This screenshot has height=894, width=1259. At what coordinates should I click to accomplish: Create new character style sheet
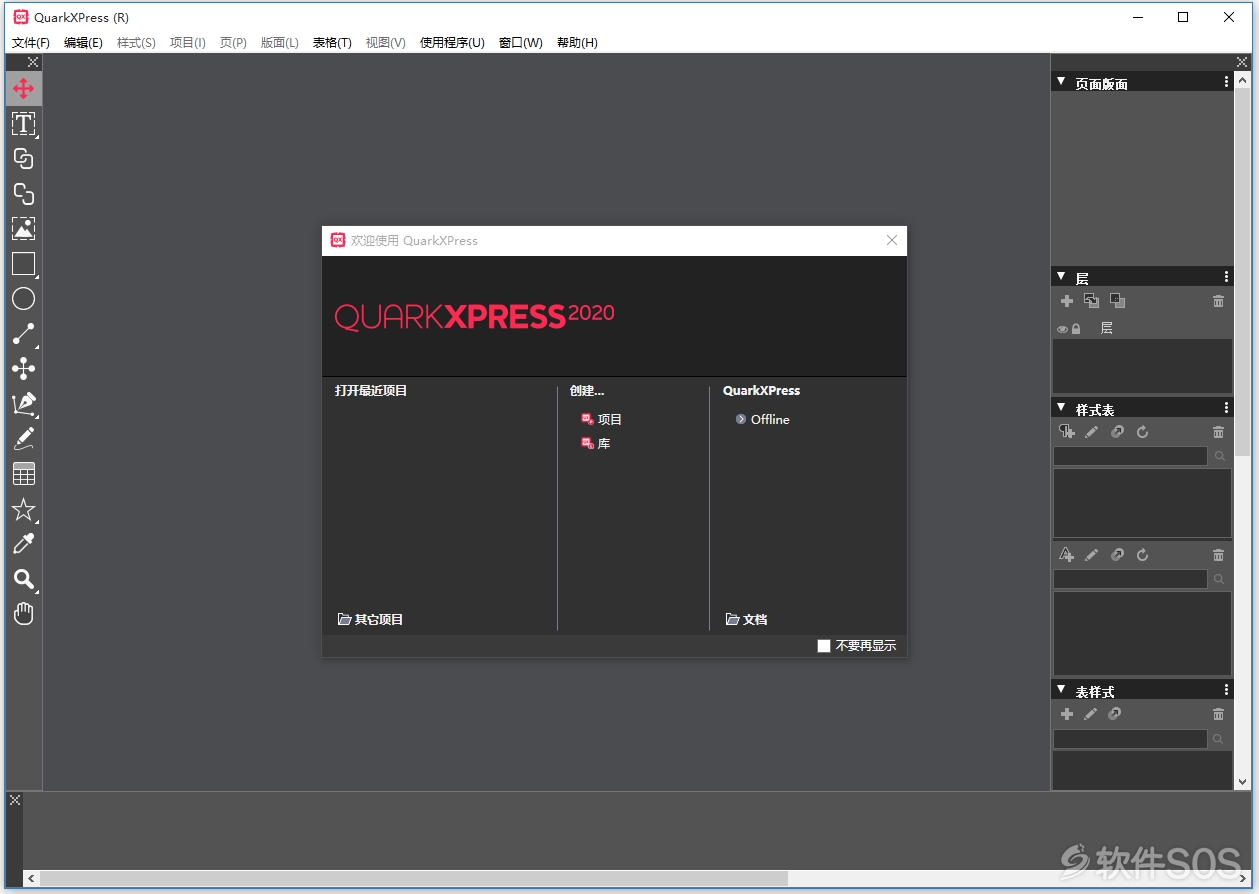[x=1067, y=555]
